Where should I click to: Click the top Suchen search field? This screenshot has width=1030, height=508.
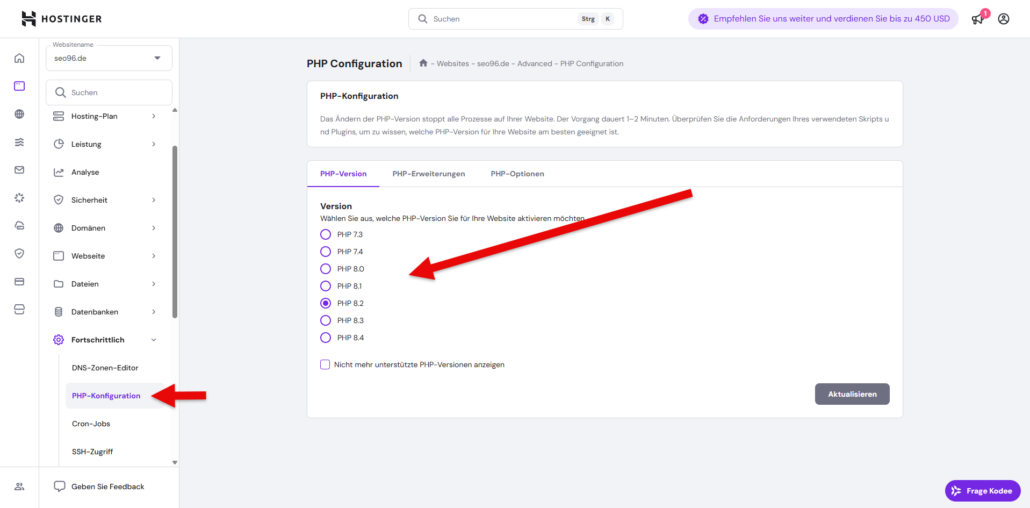(x=516, y=19)
